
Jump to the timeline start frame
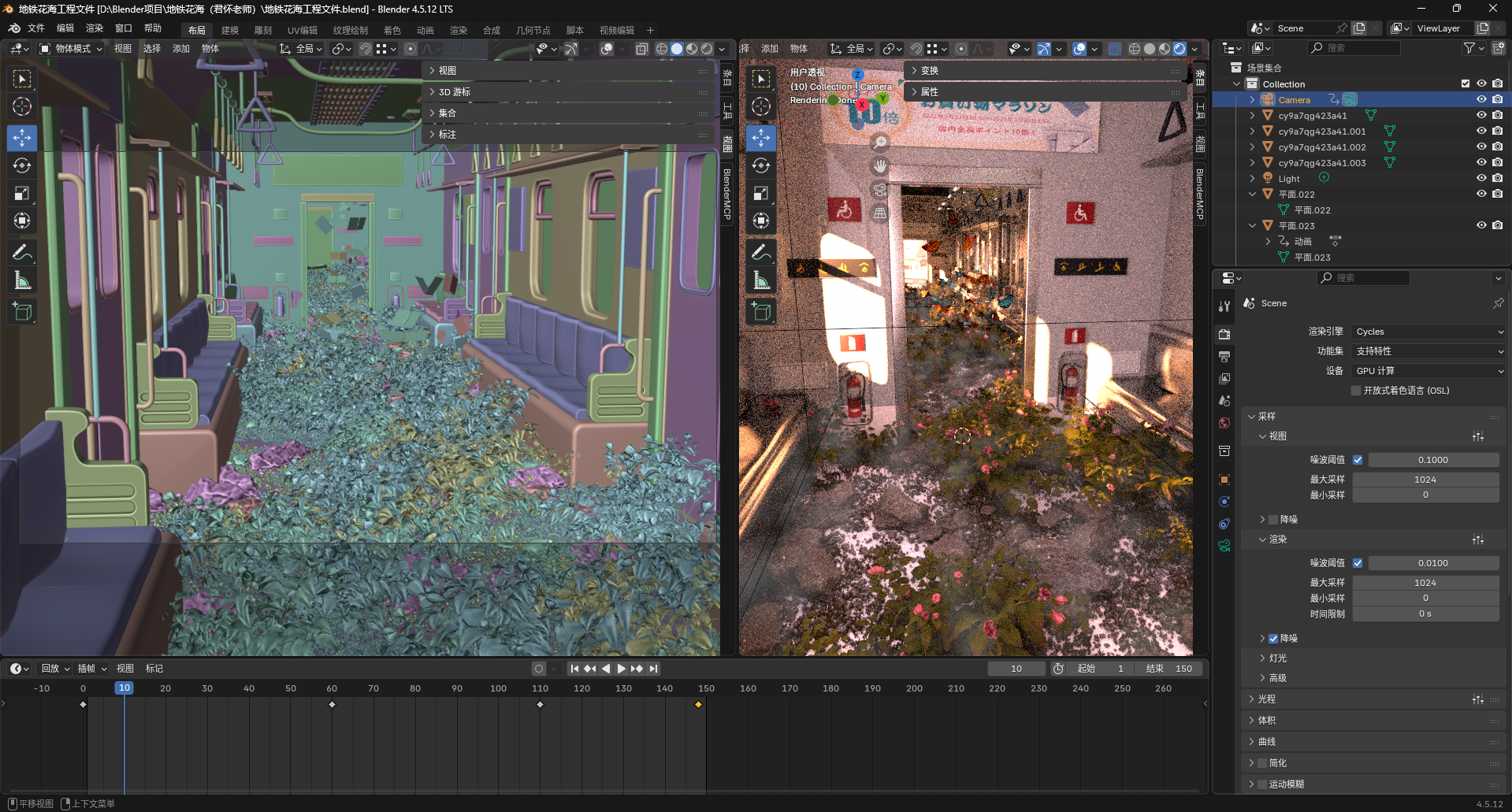[x=574, y=669]
